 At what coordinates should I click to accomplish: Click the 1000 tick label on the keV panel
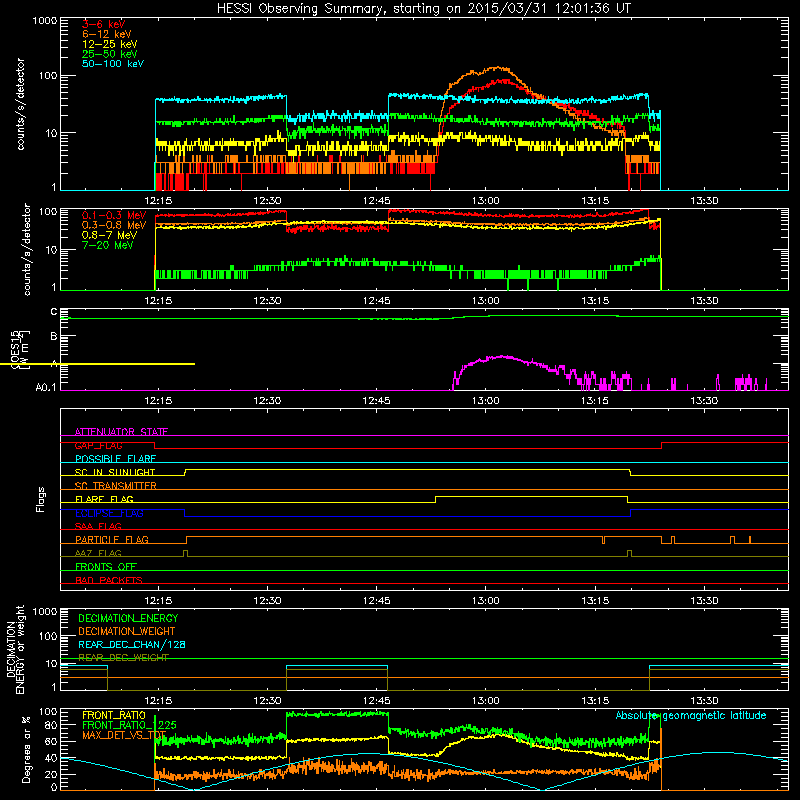point(45,21)
